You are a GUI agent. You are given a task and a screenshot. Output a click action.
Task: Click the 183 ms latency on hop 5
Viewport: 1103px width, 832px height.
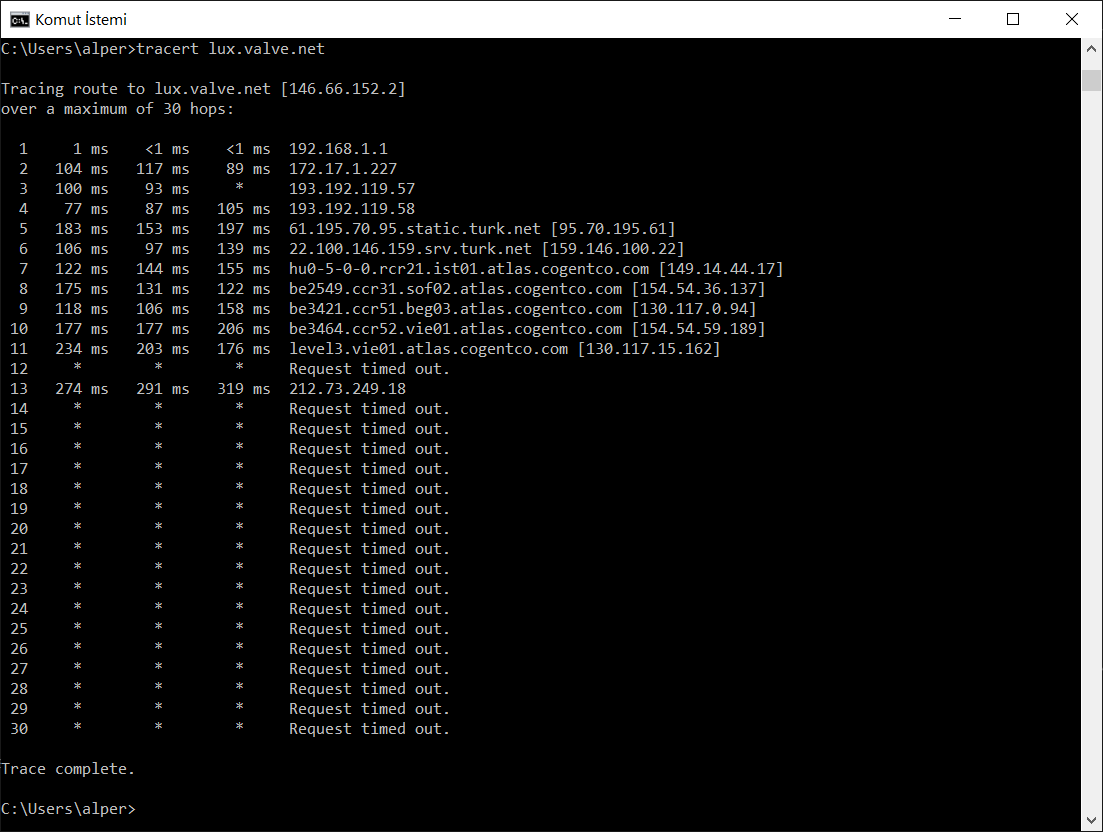coord(82,229)
